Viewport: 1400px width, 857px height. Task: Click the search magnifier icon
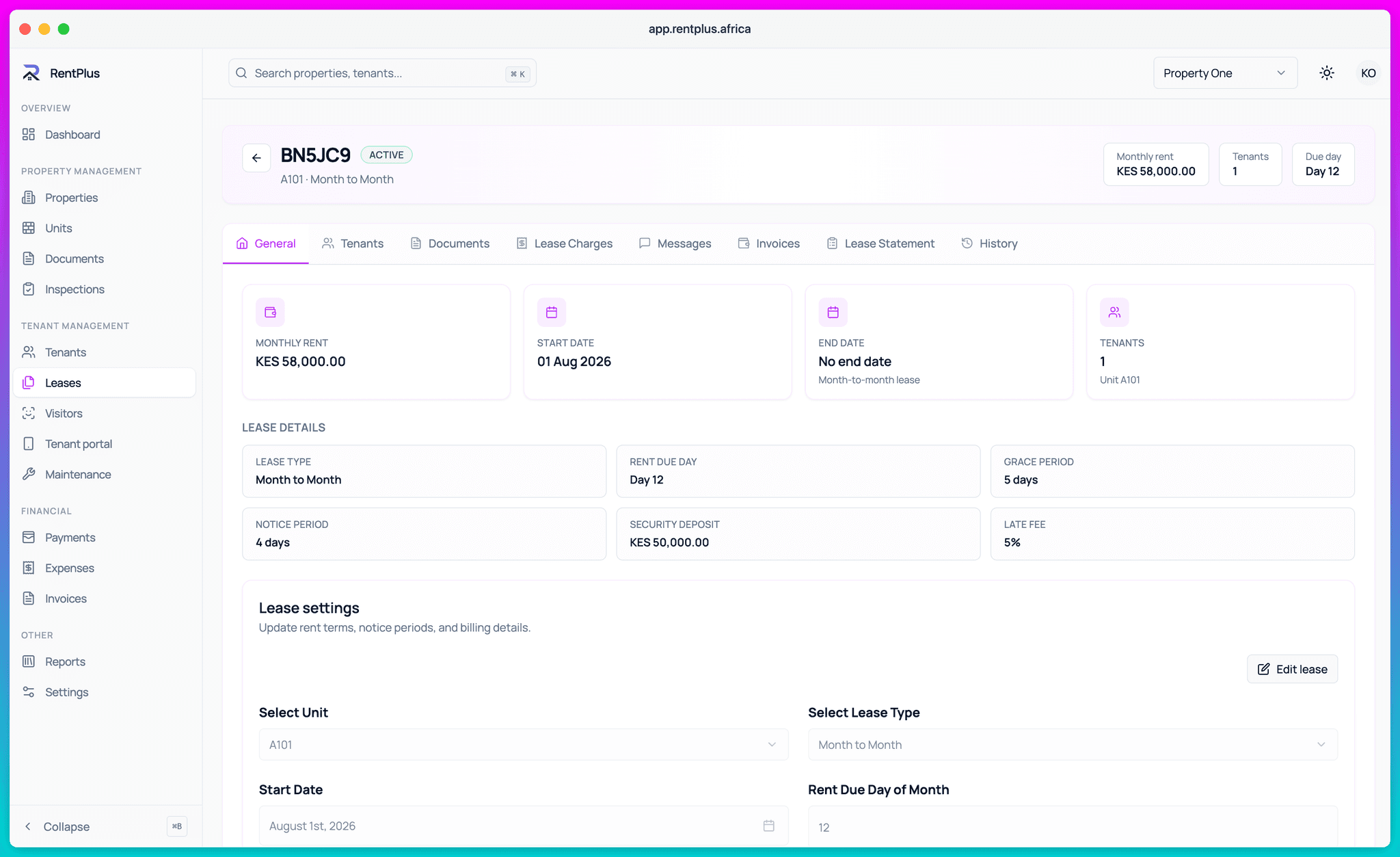coord(241,73)
